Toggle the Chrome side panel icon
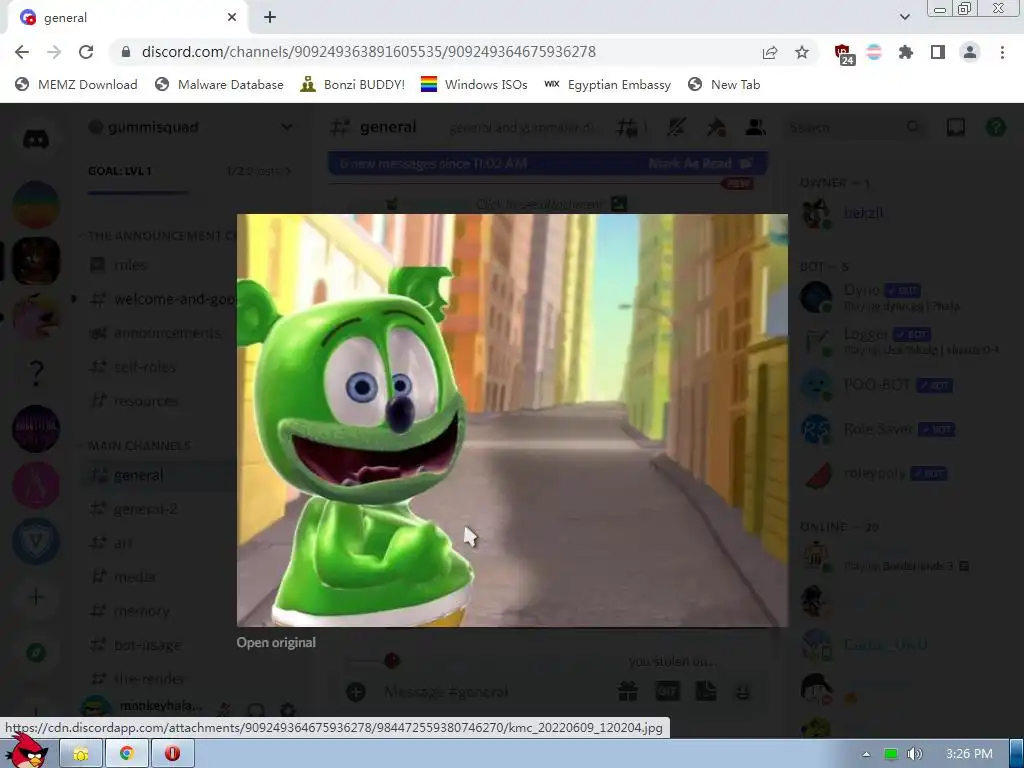 938,52
